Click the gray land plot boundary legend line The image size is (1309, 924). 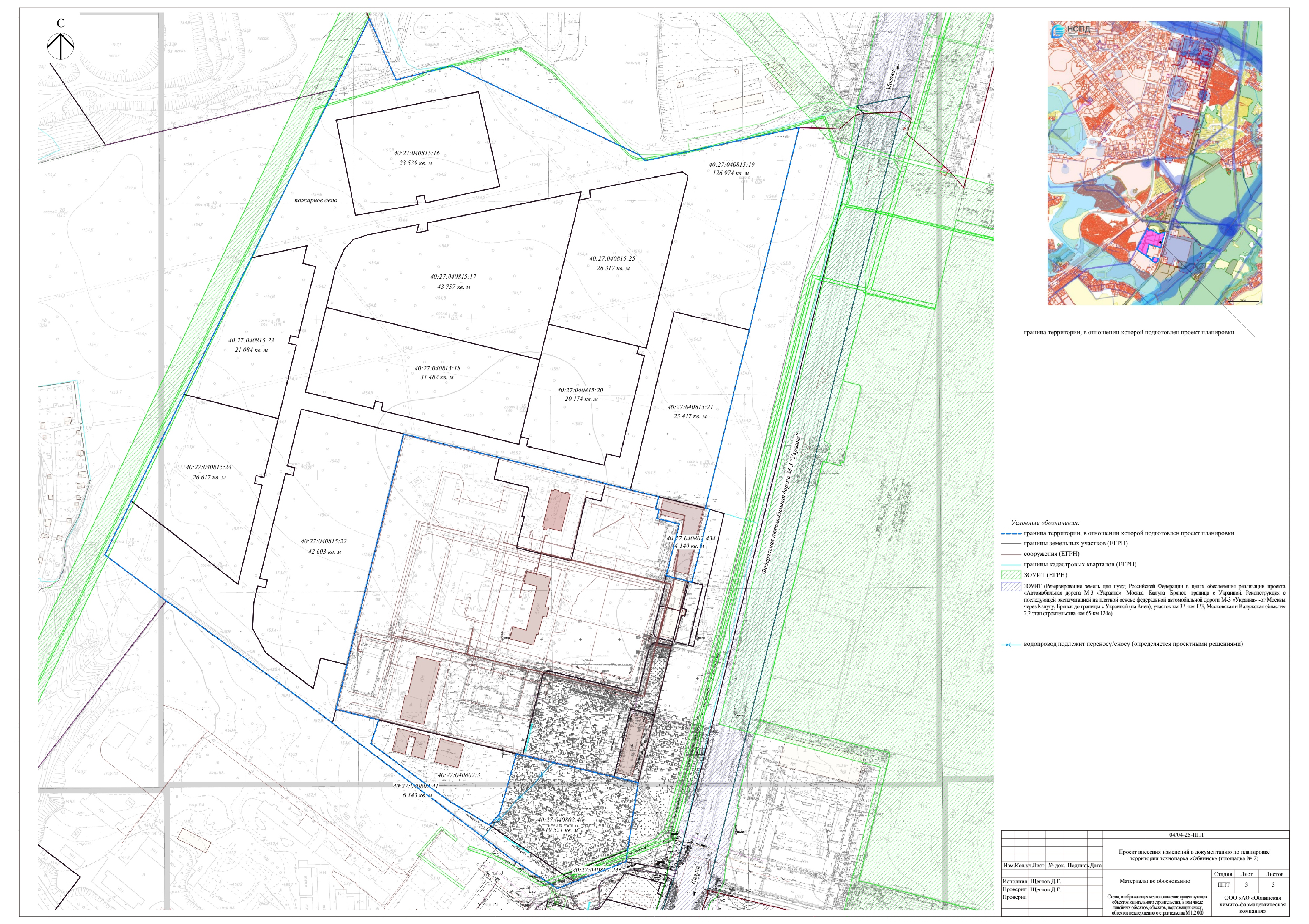coord(1011,544)
